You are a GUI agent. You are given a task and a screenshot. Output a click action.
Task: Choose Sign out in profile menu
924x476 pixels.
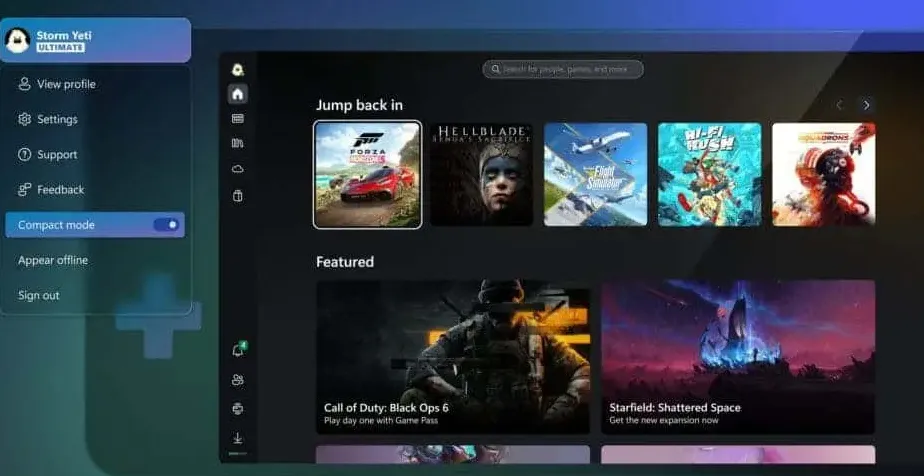pyautogui.click(x=95, y=295)
